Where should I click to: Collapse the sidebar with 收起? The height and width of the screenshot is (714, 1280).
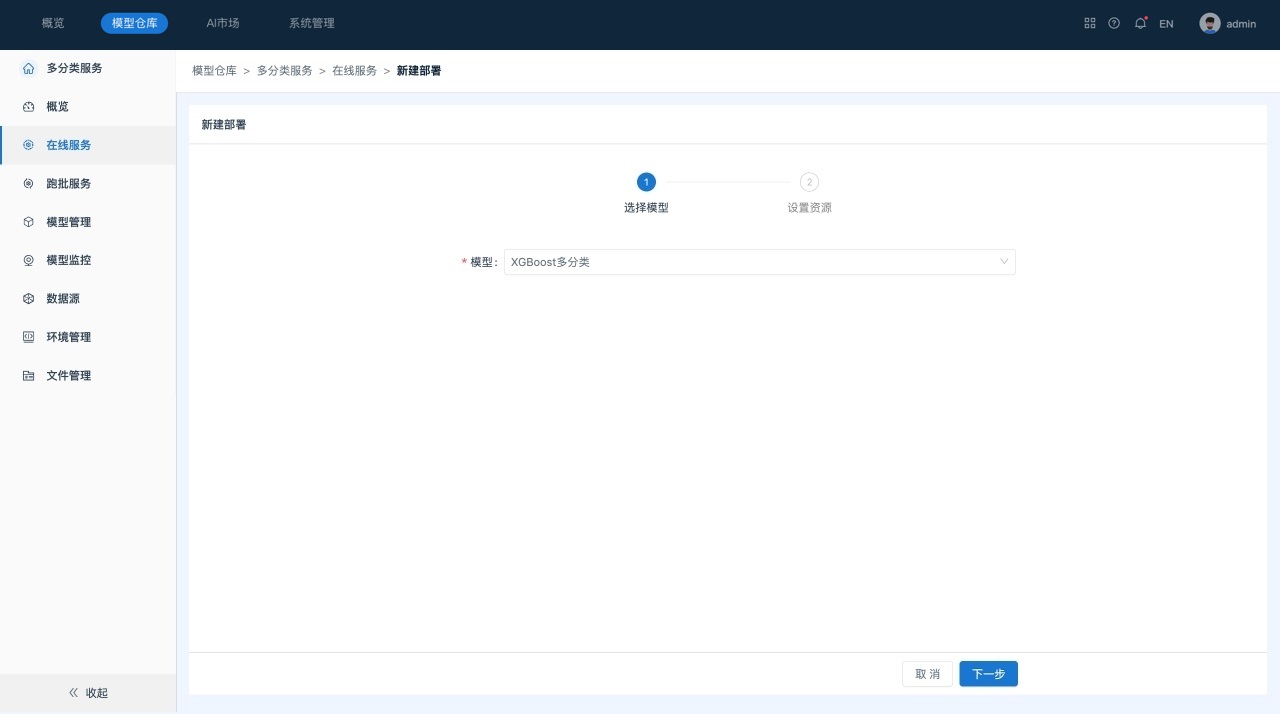click(x=88, y=693)
